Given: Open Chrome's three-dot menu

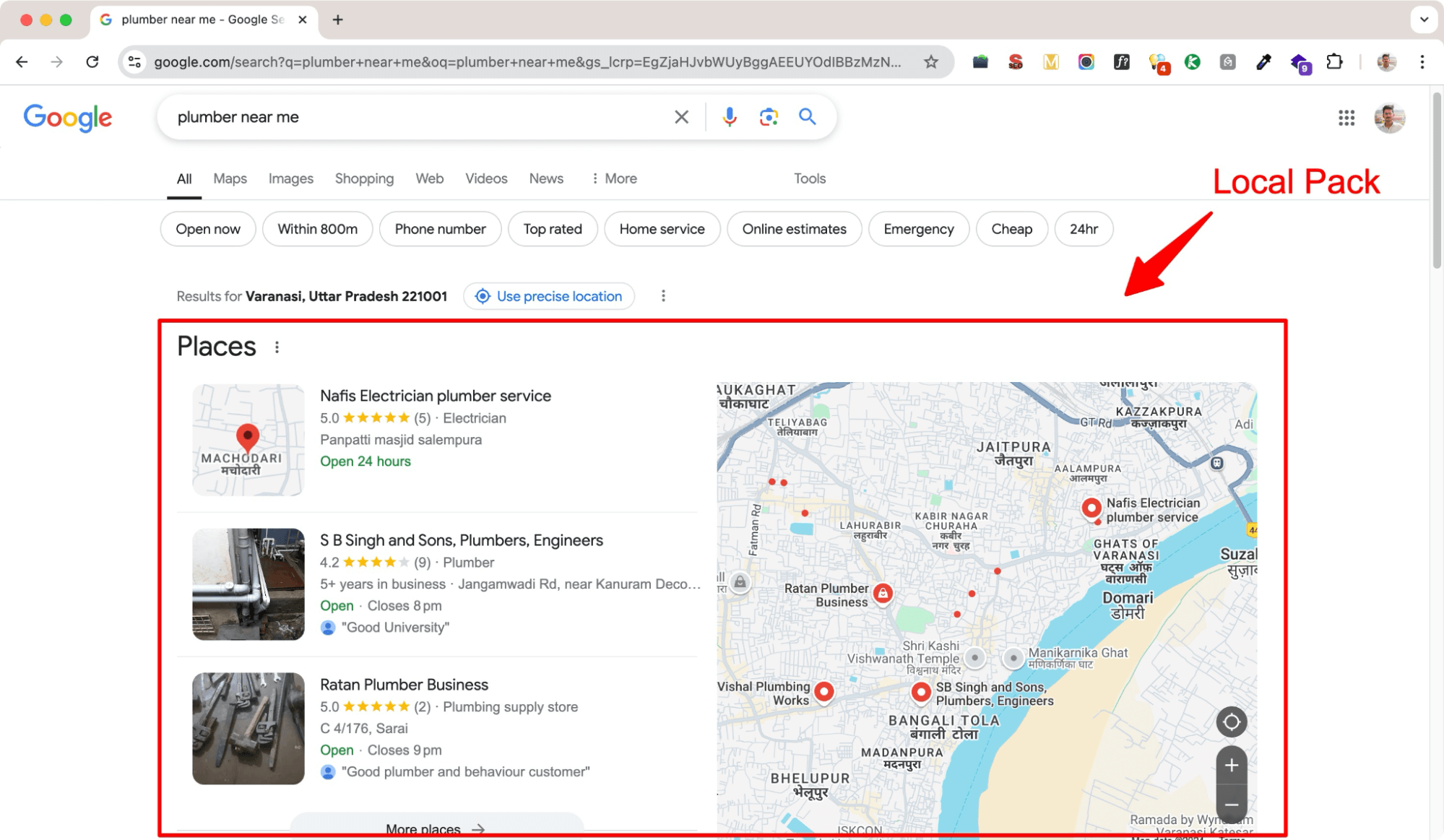Looking at the screenshot, I should 1422,62.
